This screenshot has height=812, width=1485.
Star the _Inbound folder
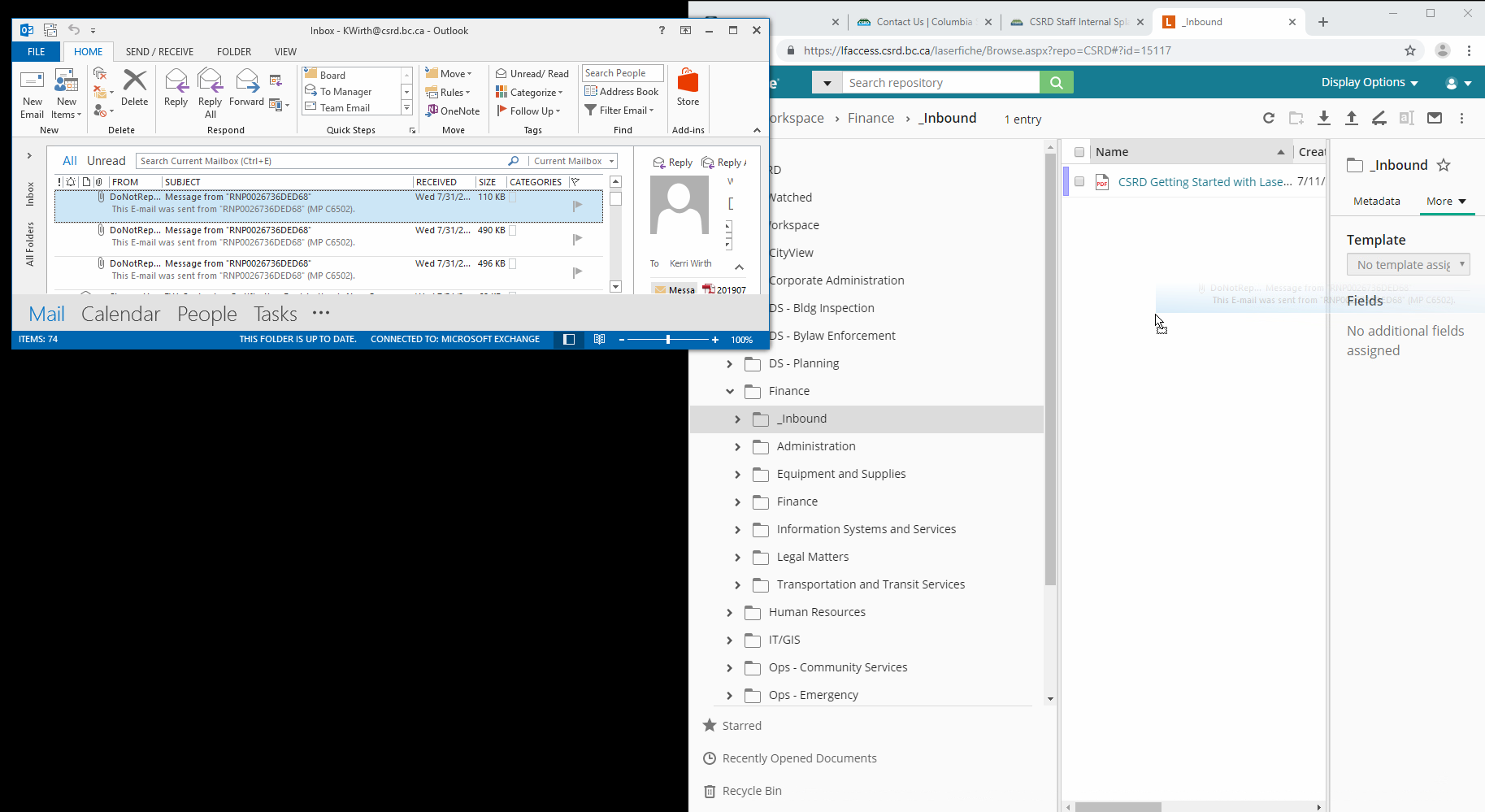[1444, 166]
